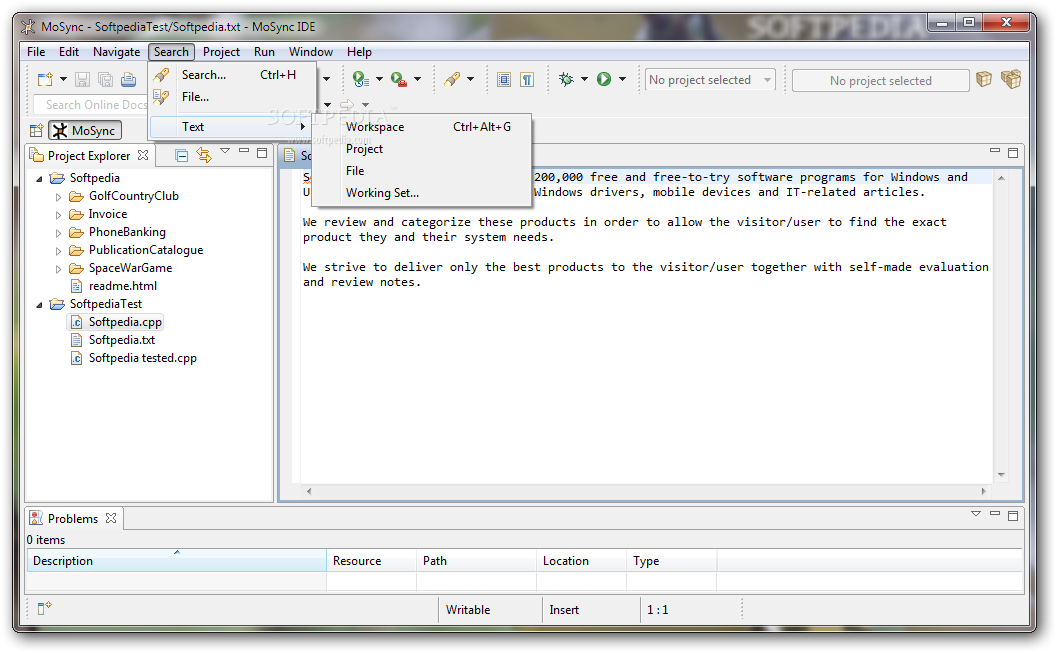Toggle Link with Editor in Project Explorer
Viewport: 1057px width, 653px height.
tap(204, 156)
